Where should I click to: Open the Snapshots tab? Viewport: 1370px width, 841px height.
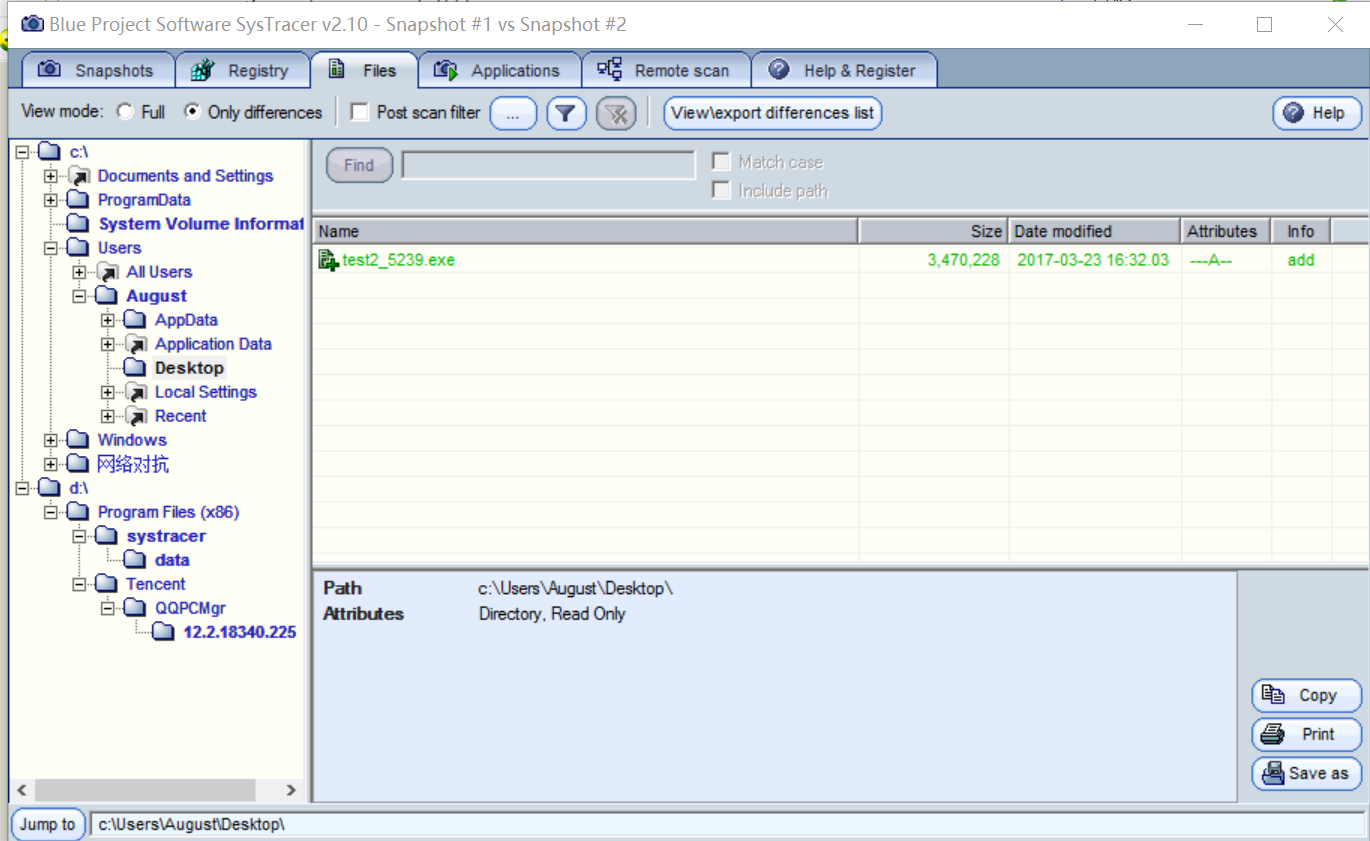pos(98,70)
